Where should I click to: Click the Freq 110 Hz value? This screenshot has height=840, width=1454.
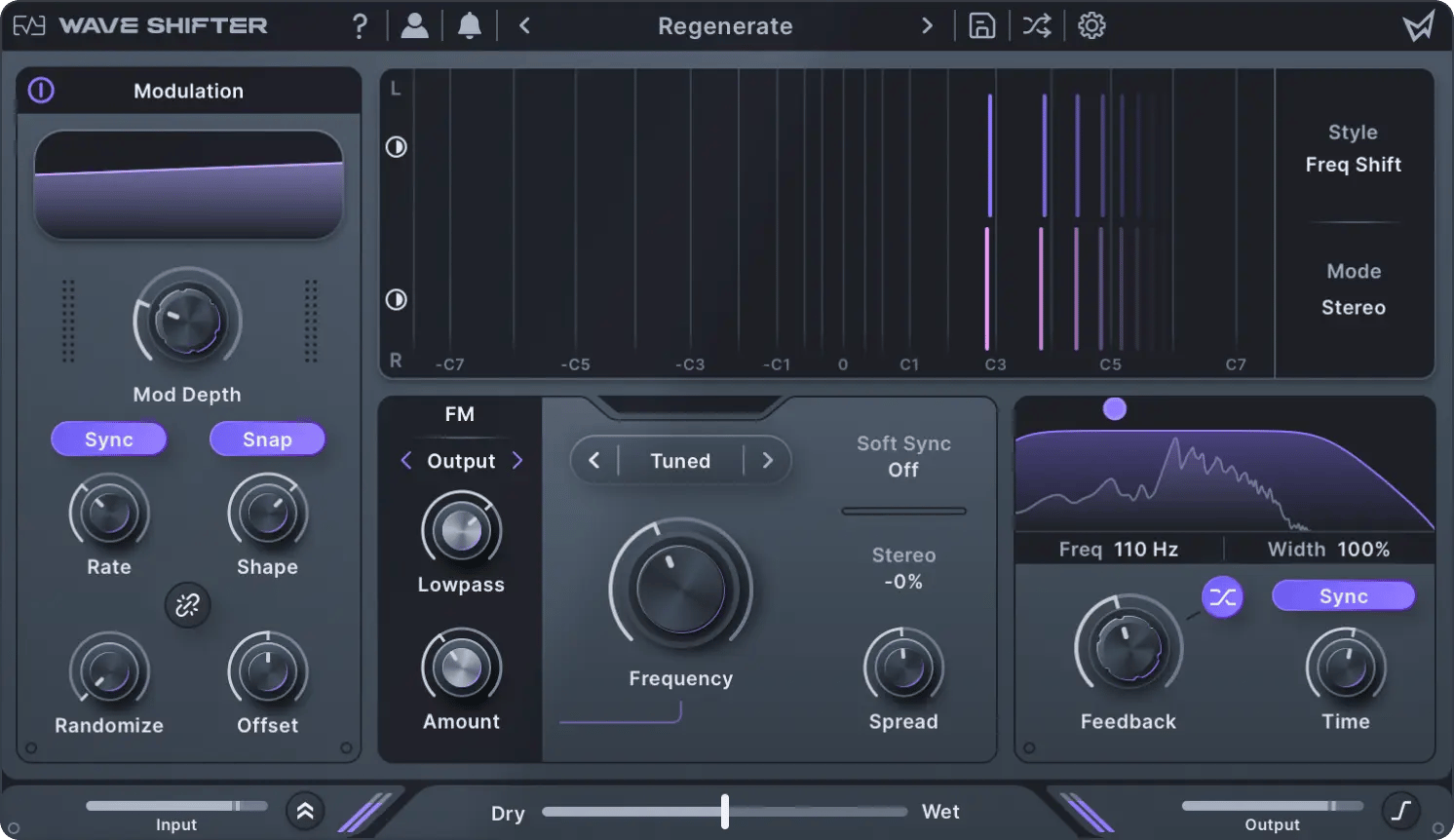click(1145, 550)
